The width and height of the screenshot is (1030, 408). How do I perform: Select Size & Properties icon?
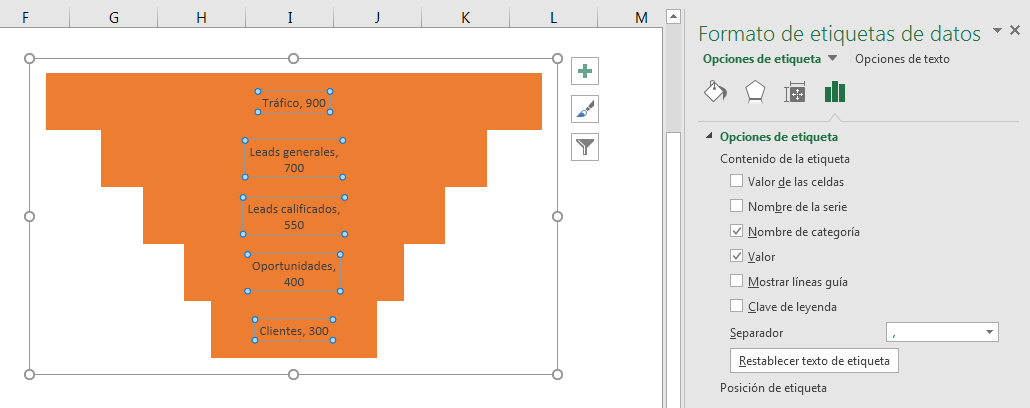[794, 93]
